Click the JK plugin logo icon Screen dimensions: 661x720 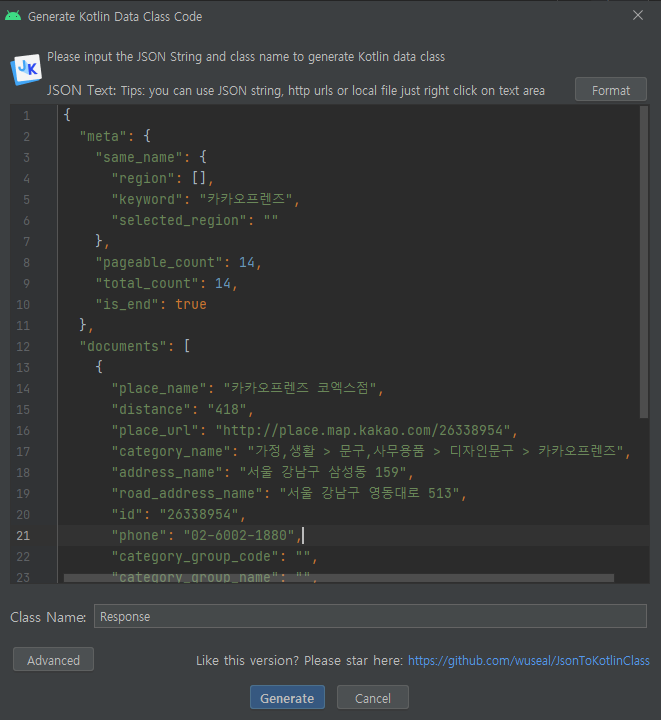(x=27, y=69)
